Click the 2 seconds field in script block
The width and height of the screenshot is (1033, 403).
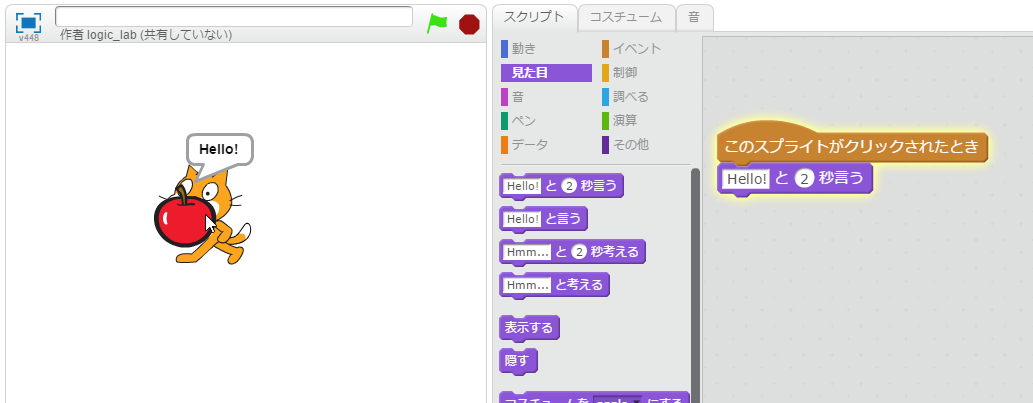tap(803, 178)
